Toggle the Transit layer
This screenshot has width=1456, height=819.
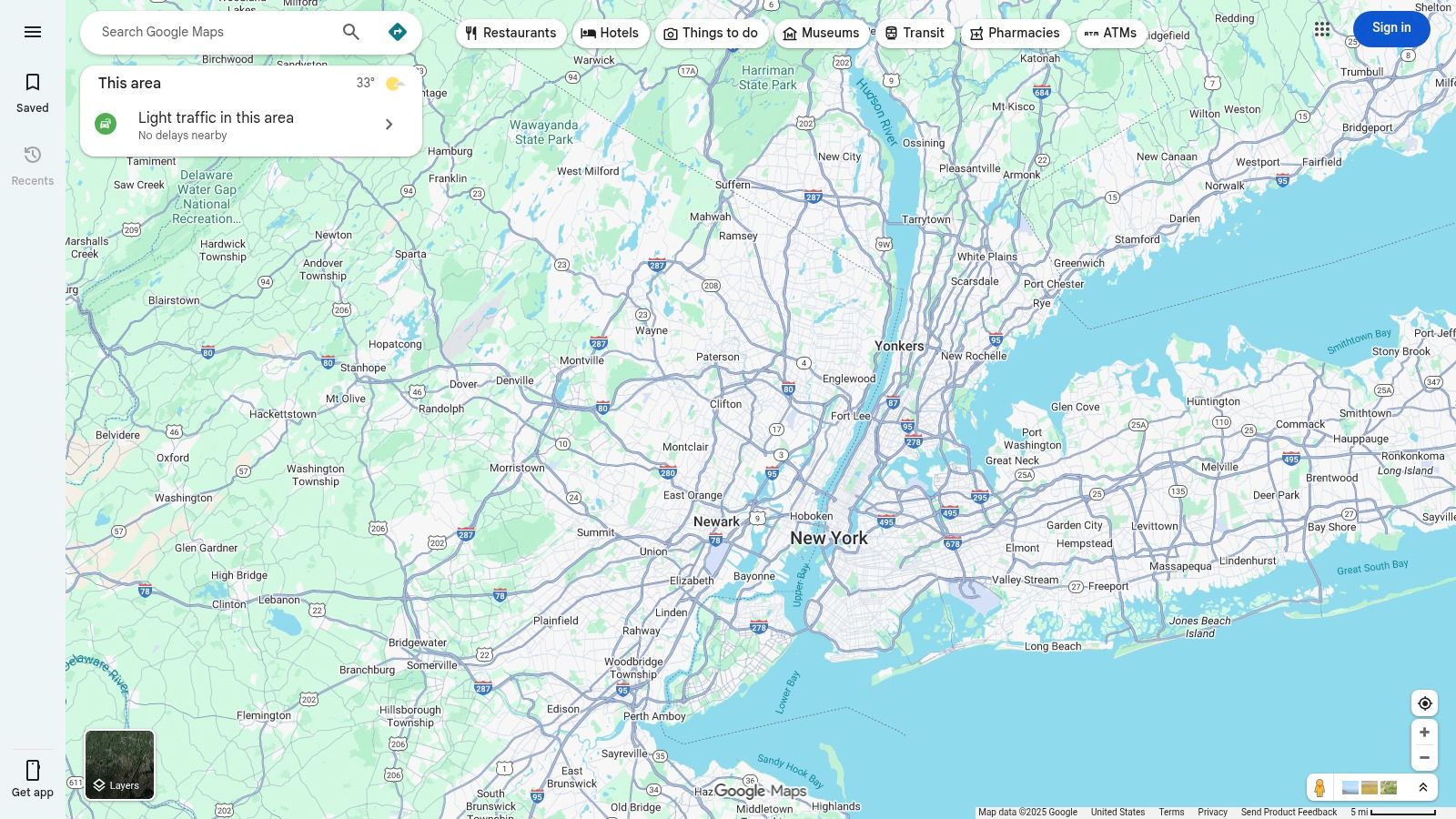click(915, 33)
